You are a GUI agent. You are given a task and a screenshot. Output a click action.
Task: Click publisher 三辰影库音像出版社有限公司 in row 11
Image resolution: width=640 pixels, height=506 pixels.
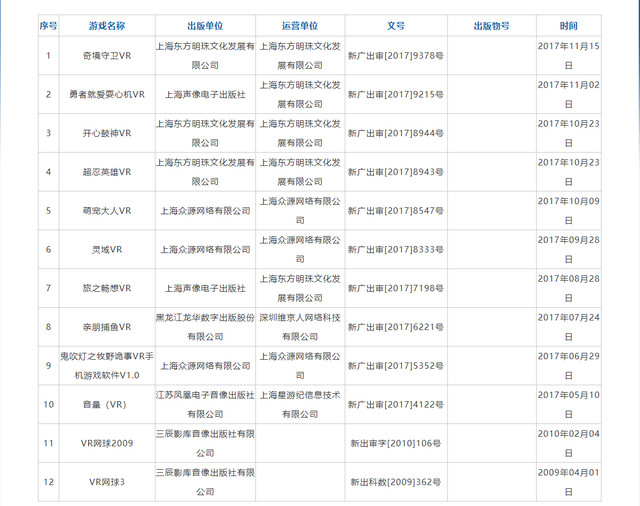(205, 443)
